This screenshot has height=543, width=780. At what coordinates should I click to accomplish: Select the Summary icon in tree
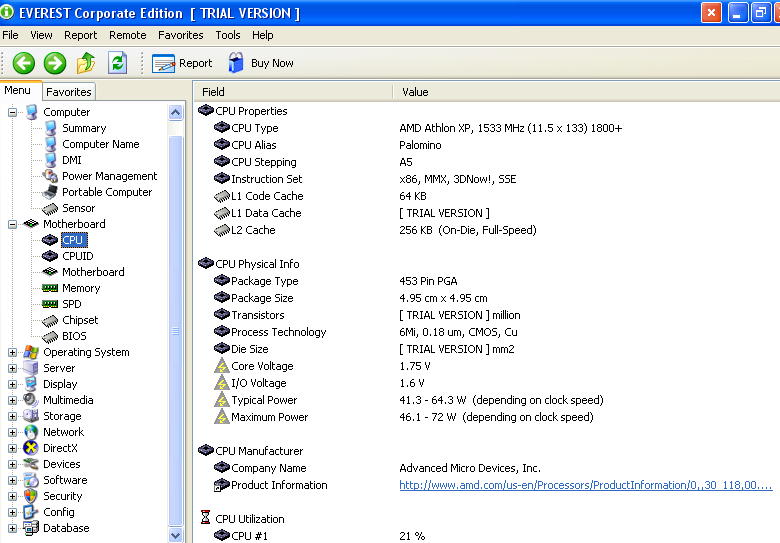coord(50,128)
